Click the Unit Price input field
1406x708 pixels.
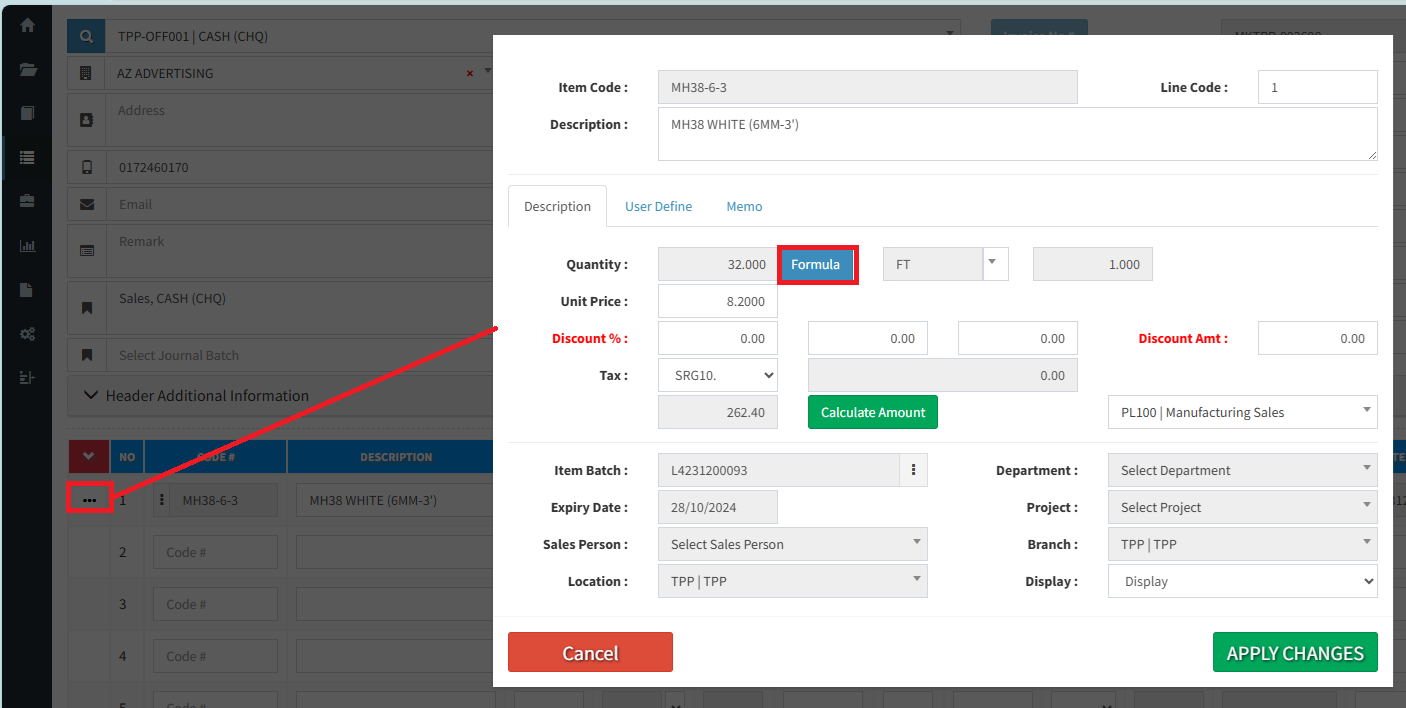717,301
